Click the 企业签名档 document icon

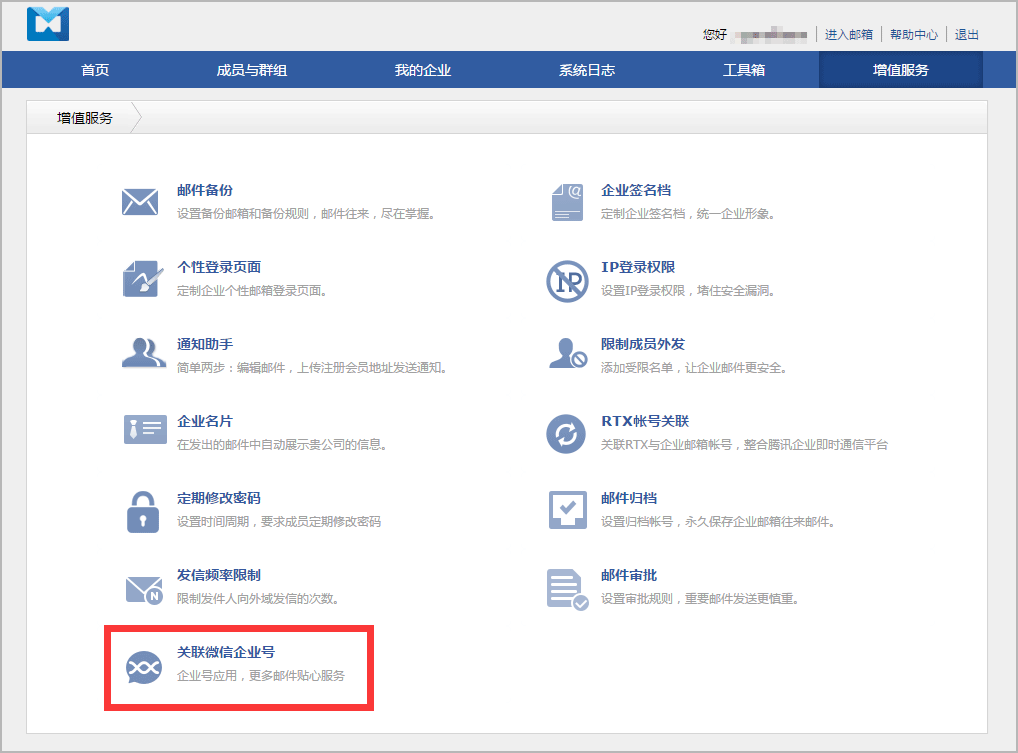coord(566,202)
